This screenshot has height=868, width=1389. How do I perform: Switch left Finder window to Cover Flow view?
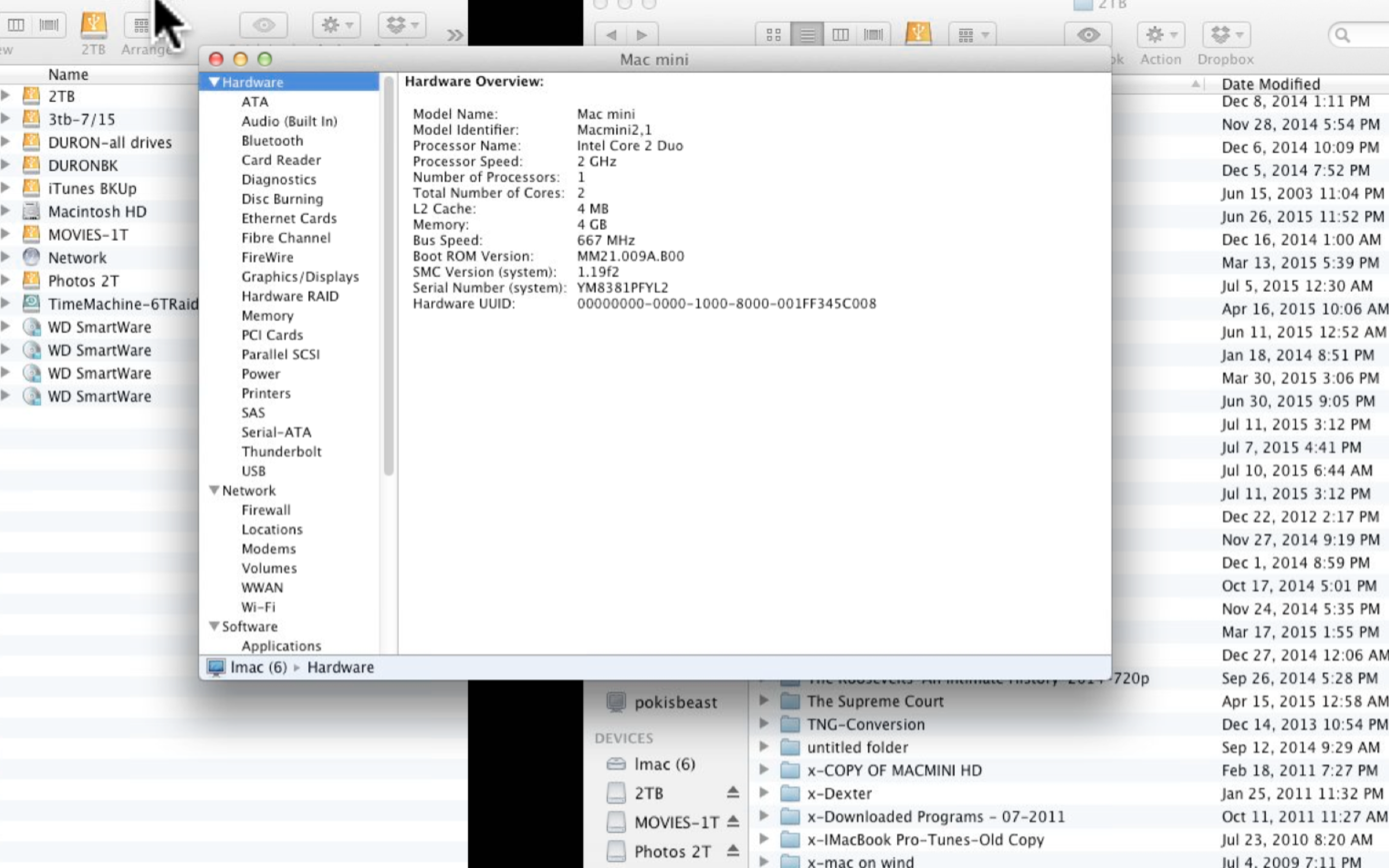(49, 25)
